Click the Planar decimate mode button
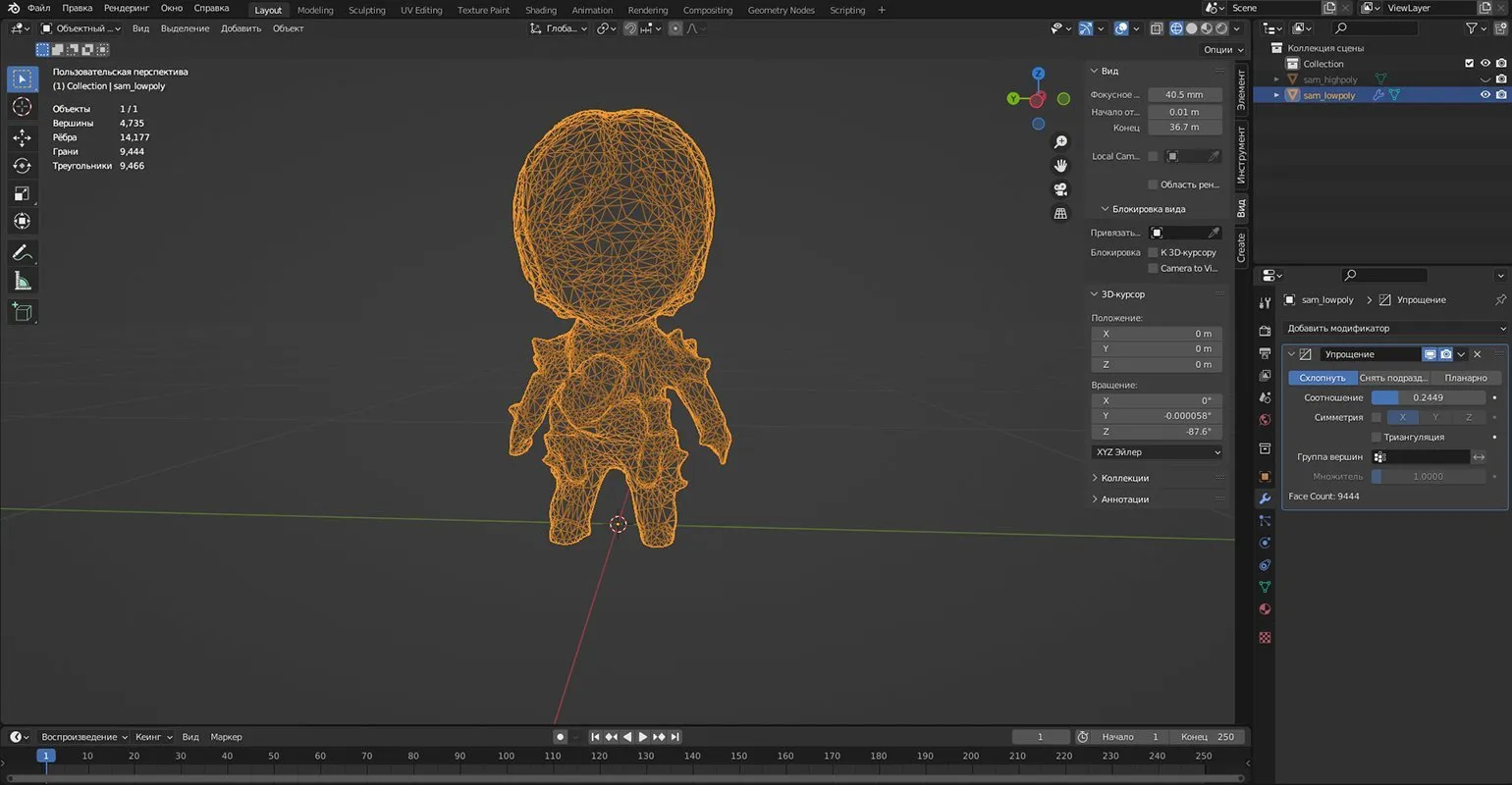Viewport: 1512px width, 785px height. pos(1465,378)
